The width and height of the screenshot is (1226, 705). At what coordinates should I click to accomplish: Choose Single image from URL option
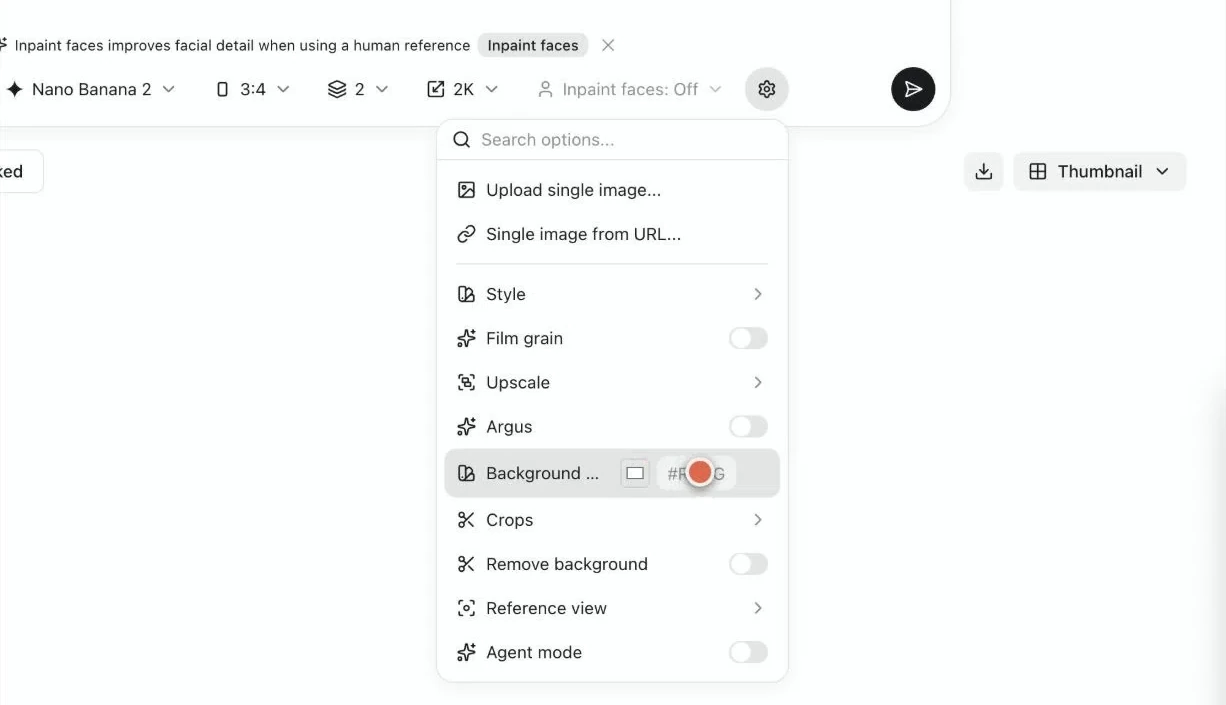612,234
